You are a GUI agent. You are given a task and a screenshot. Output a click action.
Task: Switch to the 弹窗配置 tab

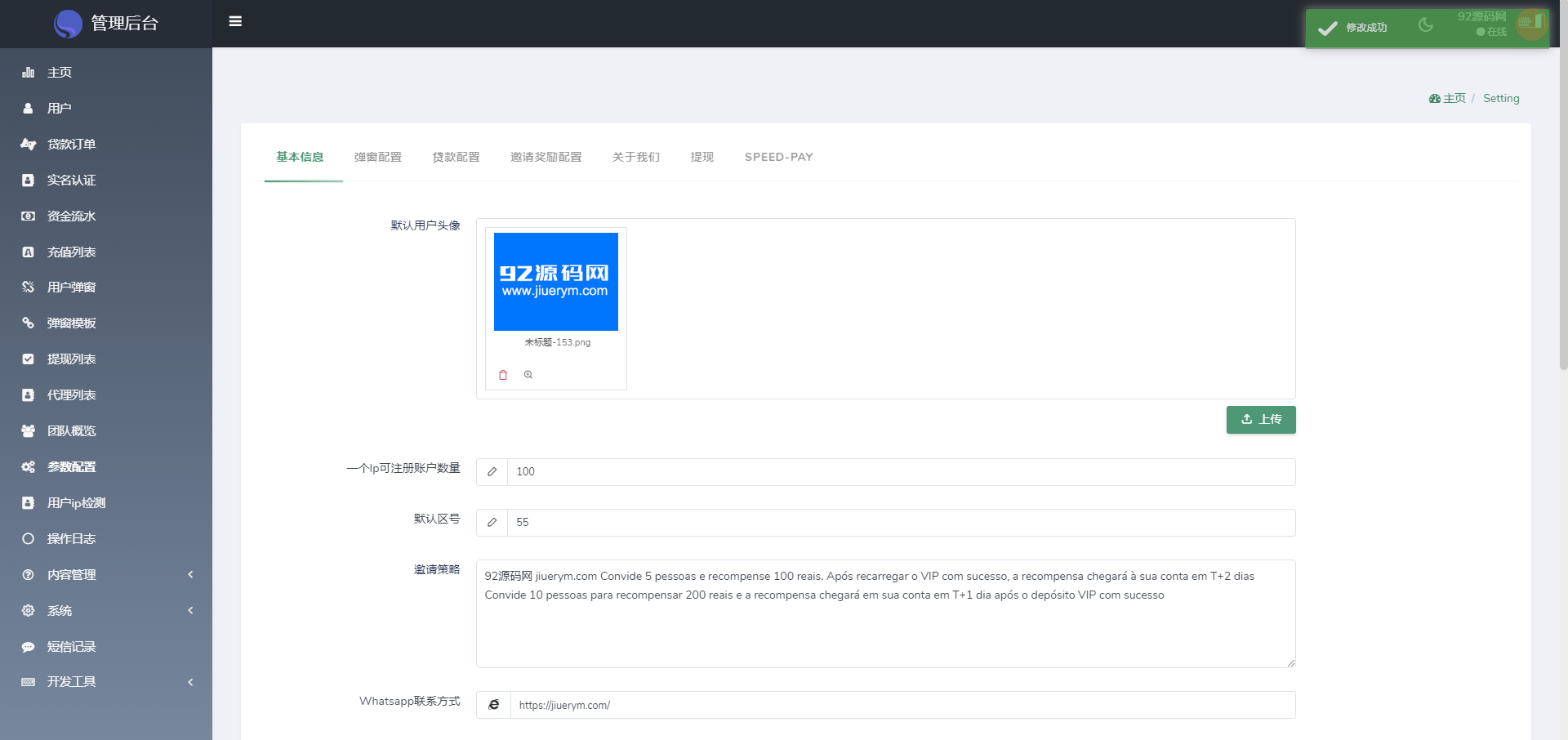tap(378, 157)
